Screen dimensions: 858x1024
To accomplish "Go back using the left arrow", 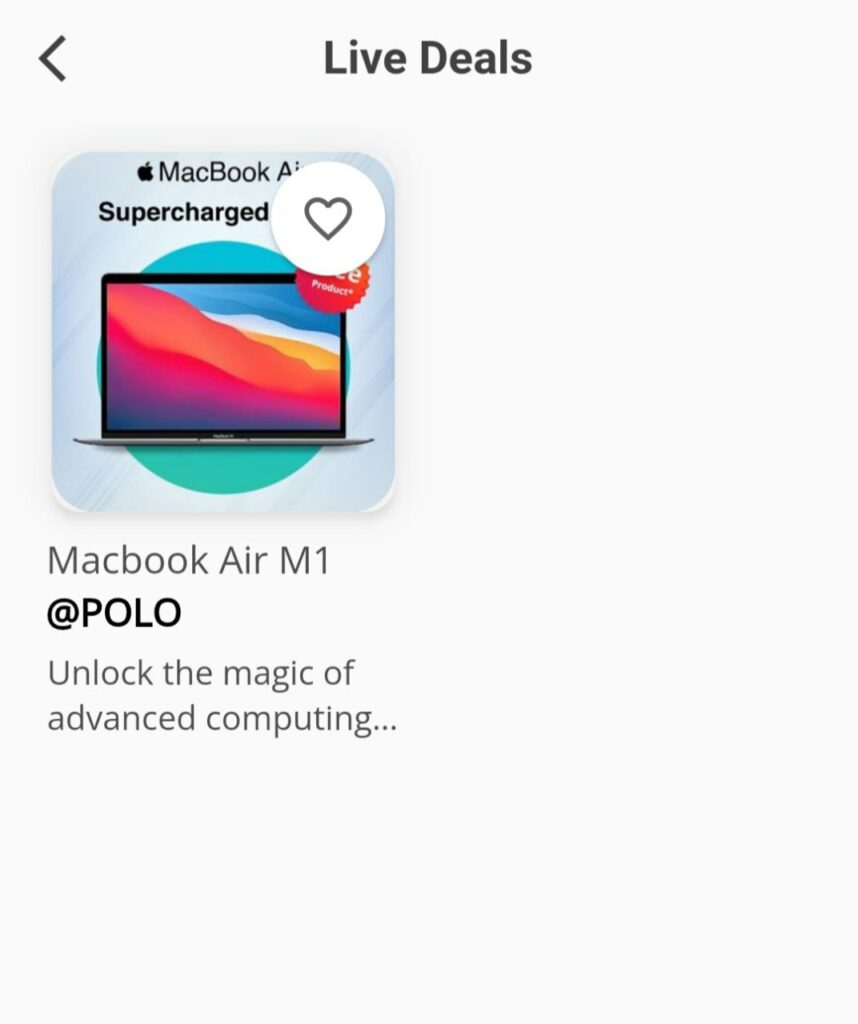I will point(53,59).
